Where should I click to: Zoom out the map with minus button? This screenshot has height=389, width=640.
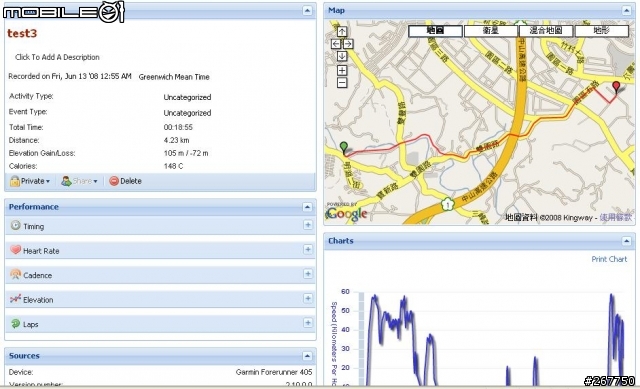coord(342,83)
